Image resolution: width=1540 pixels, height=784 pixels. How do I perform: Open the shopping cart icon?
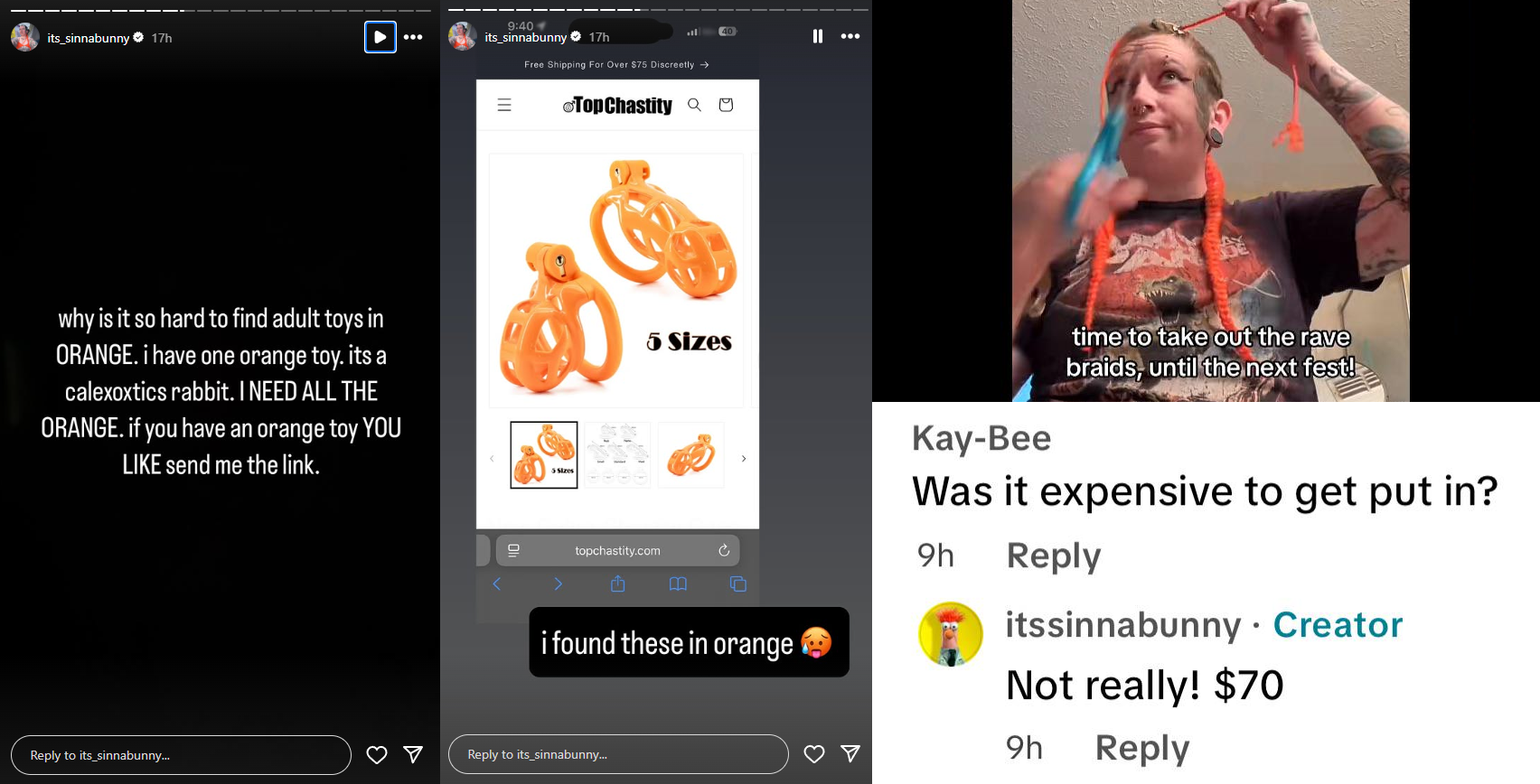[x=726, y=105]
